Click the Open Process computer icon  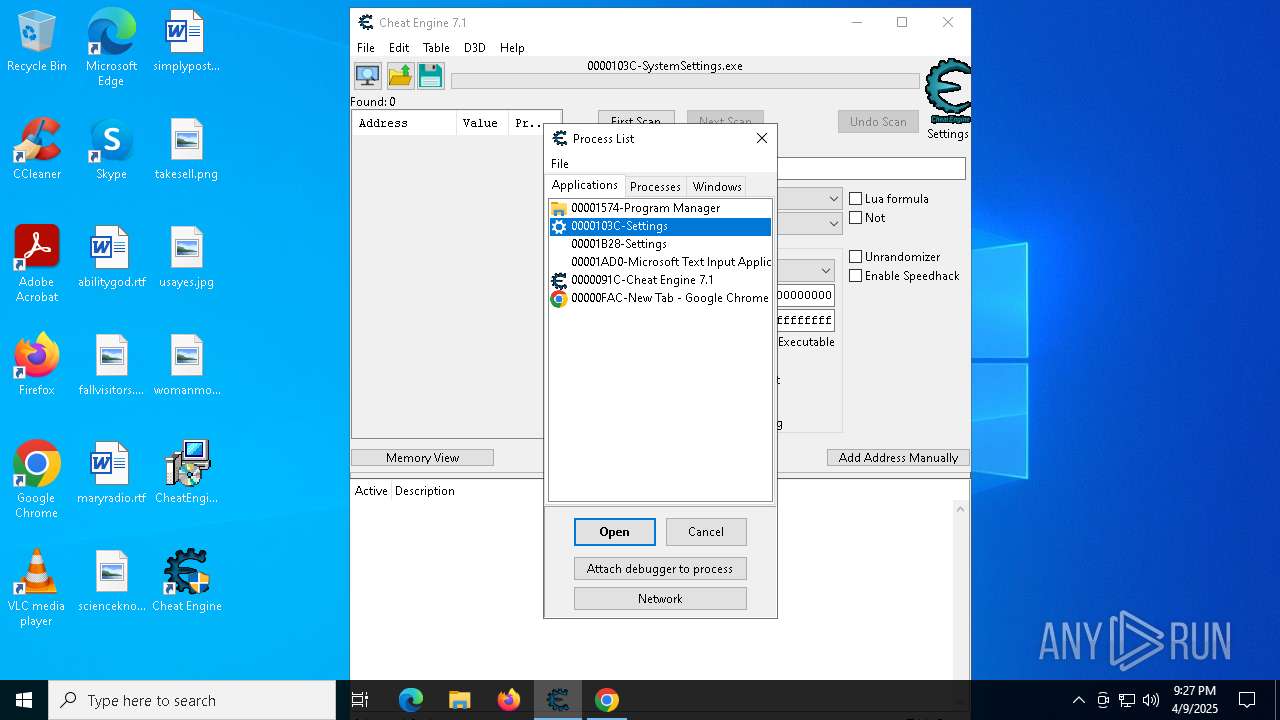point(367,76)
